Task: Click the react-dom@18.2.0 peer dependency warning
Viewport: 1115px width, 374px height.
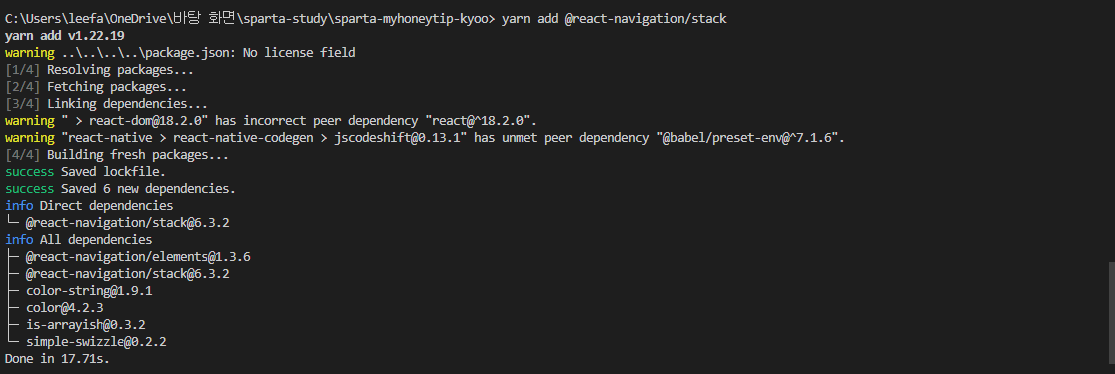Action: click(271, 121)
